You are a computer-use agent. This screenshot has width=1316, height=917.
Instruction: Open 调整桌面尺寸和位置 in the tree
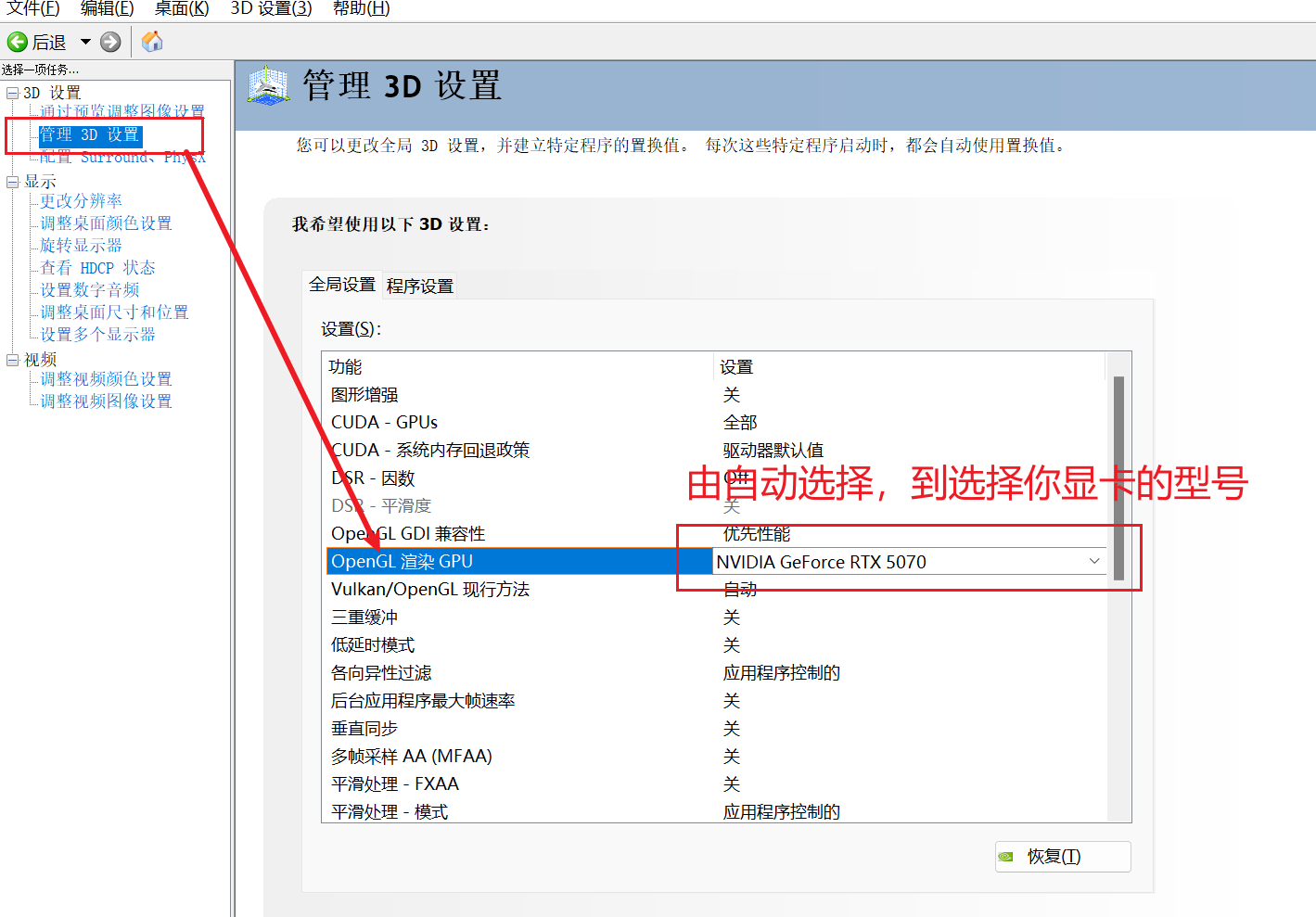tap(114, 312)
